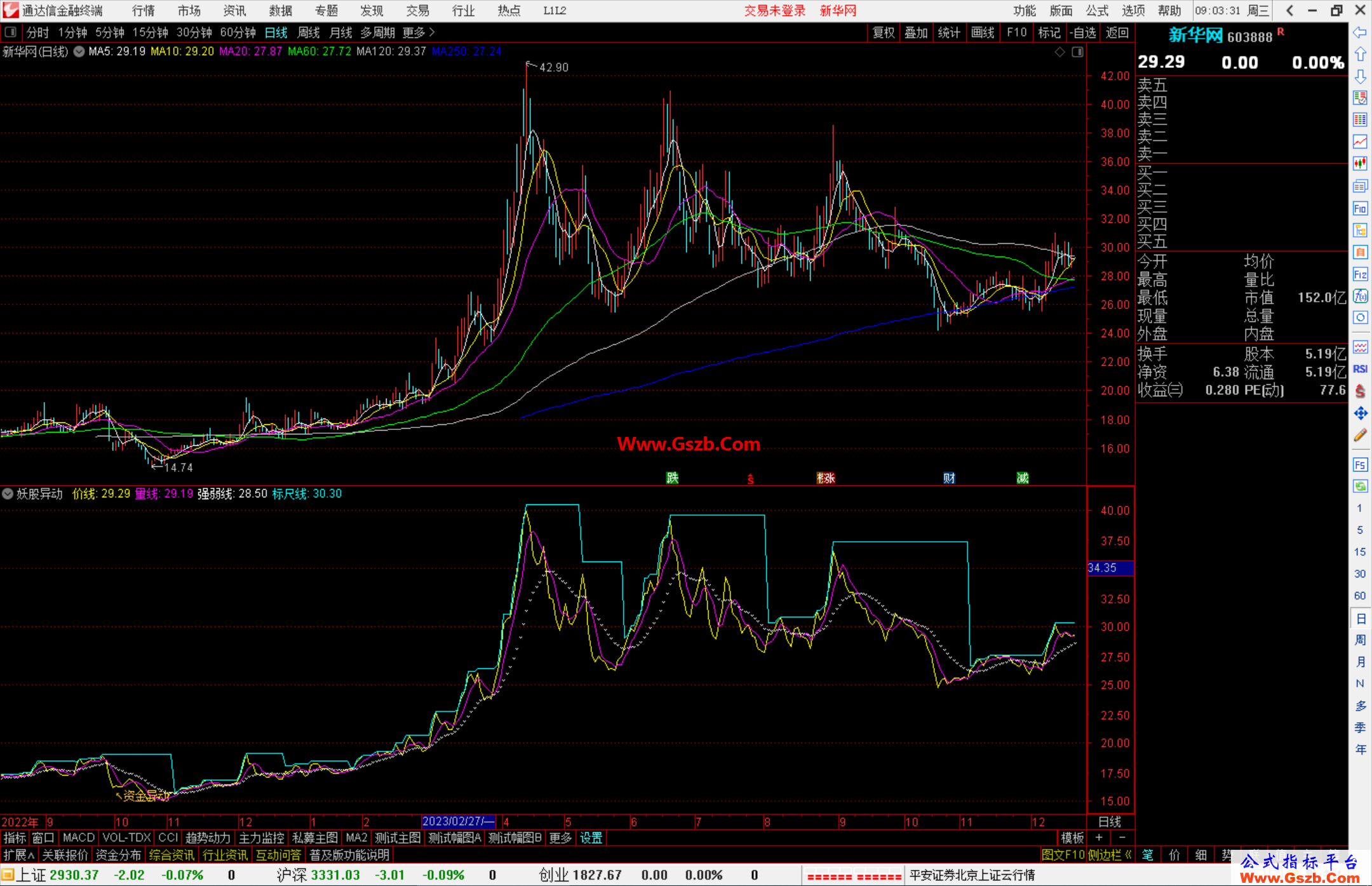Open the 指标 indicator menu
The height and width of the screenshot is (886, 1372).
(x=15, y=838)
